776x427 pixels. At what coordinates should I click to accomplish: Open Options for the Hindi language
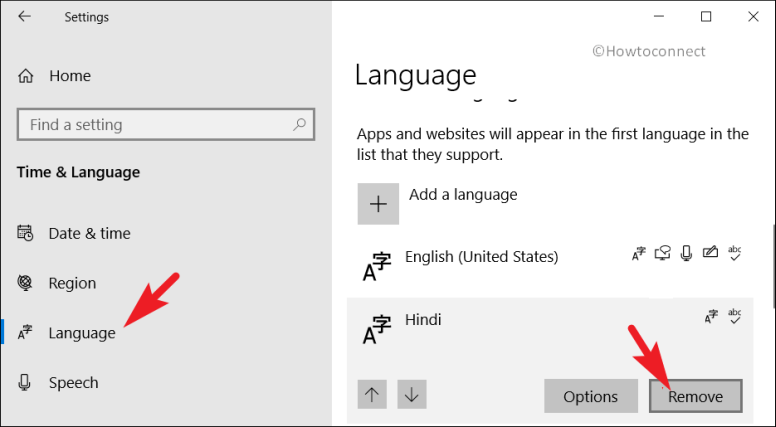coord(590,396)
